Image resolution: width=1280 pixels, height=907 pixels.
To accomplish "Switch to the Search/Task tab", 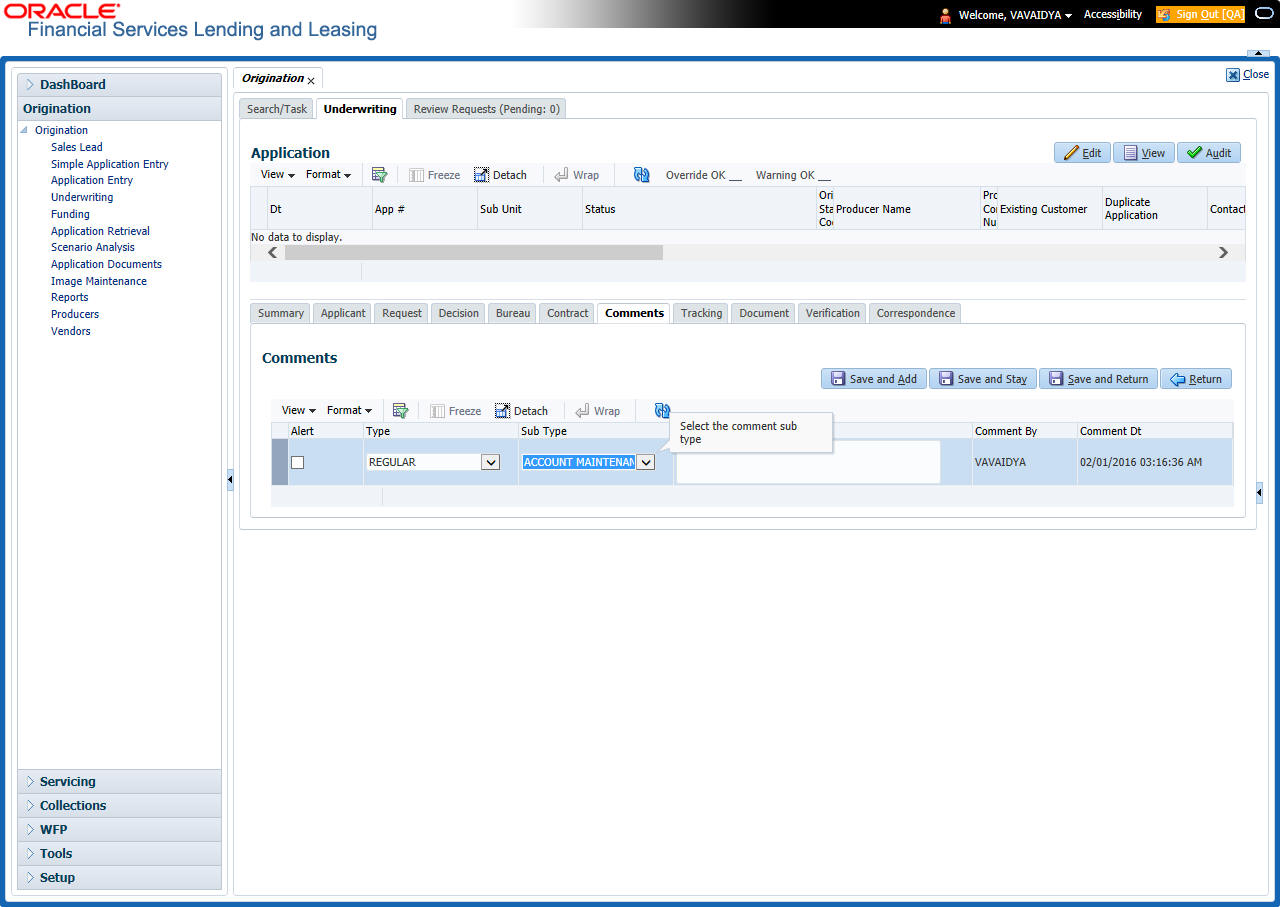I will (277, 109).
